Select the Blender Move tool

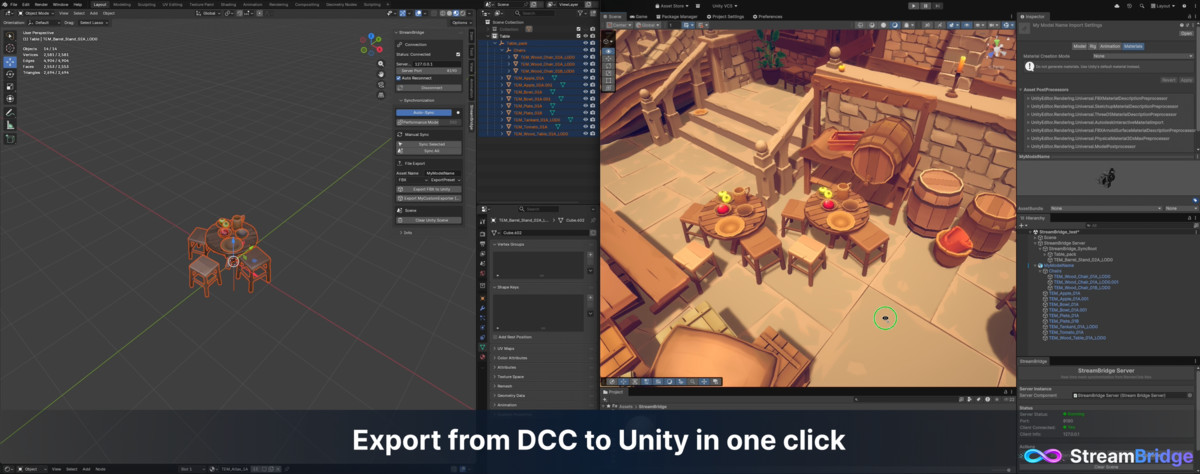(10, 62)
